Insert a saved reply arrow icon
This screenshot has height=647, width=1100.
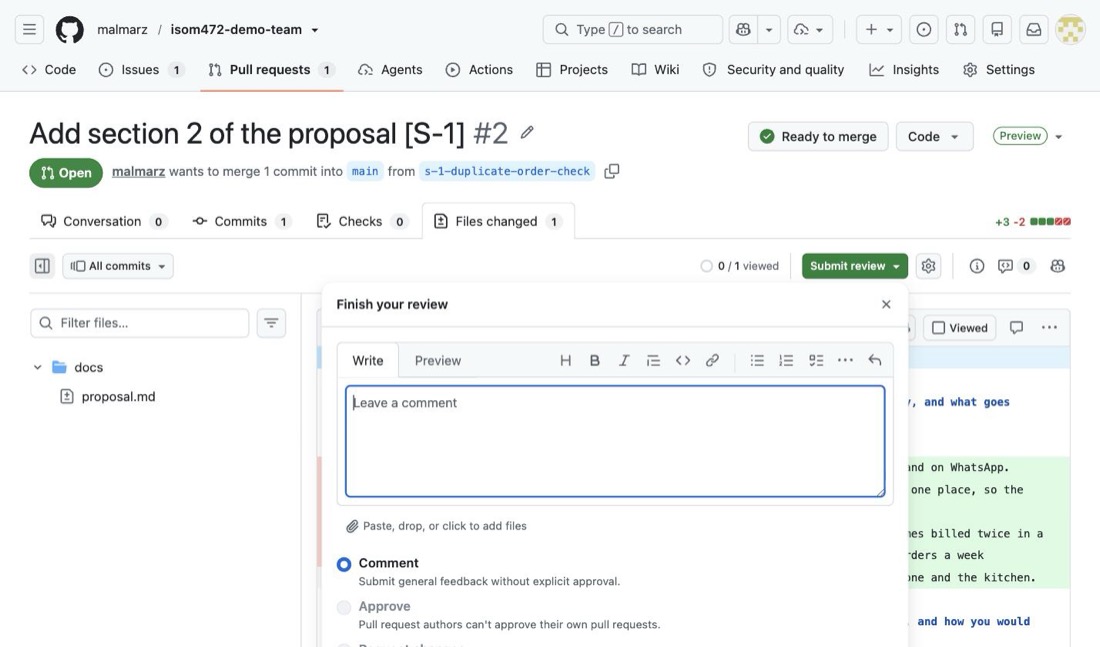click(875, 361)
